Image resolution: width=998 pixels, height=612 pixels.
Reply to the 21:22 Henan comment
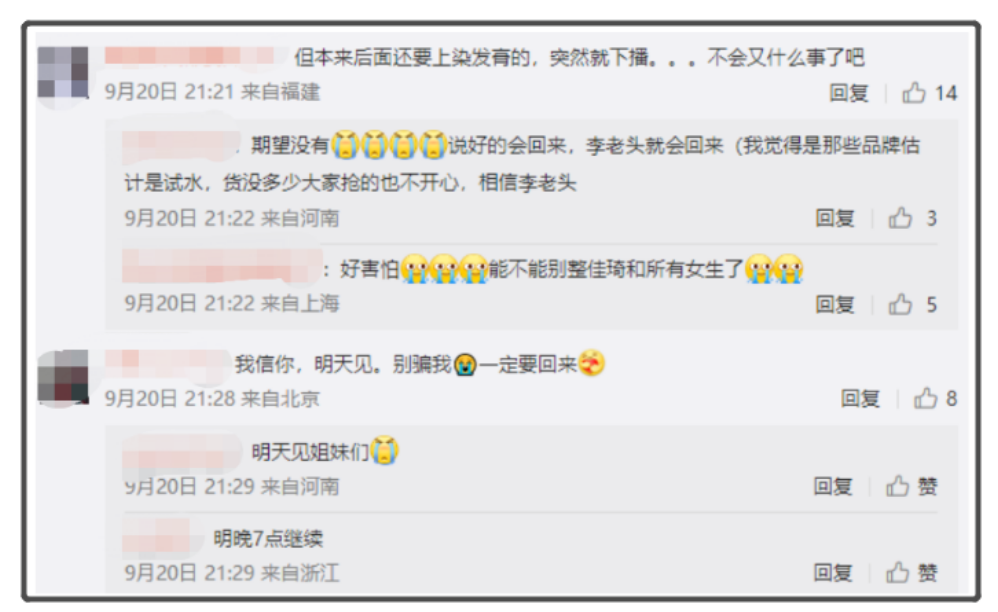[x=835, y=218]
